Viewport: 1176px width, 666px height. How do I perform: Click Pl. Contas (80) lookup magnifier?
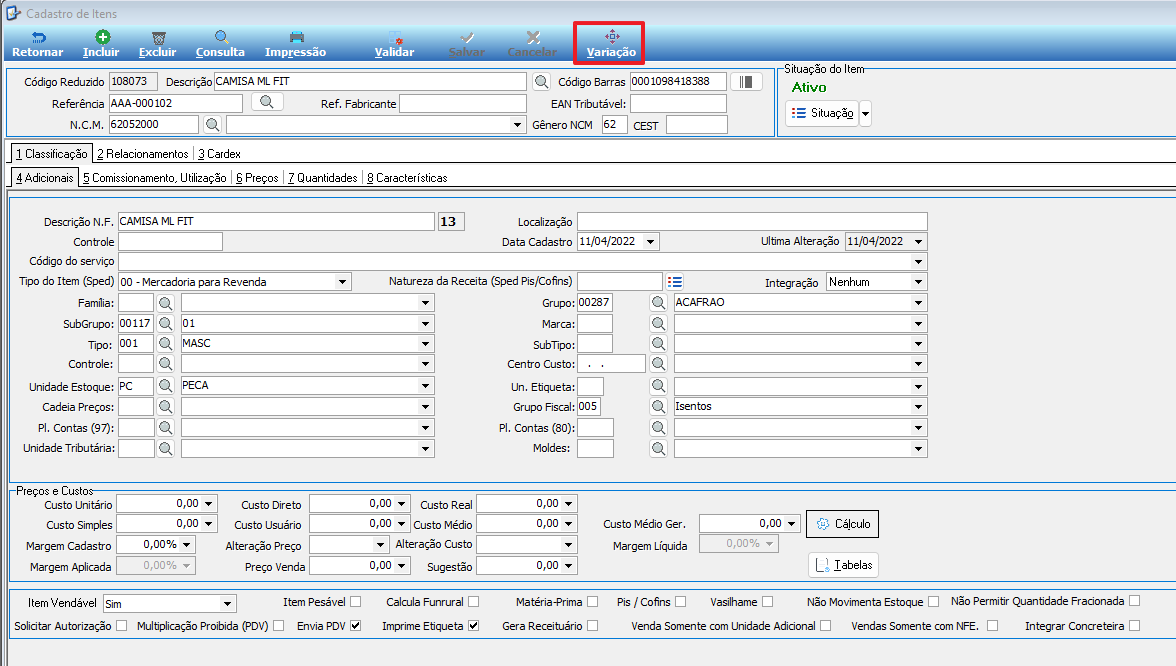658,428
